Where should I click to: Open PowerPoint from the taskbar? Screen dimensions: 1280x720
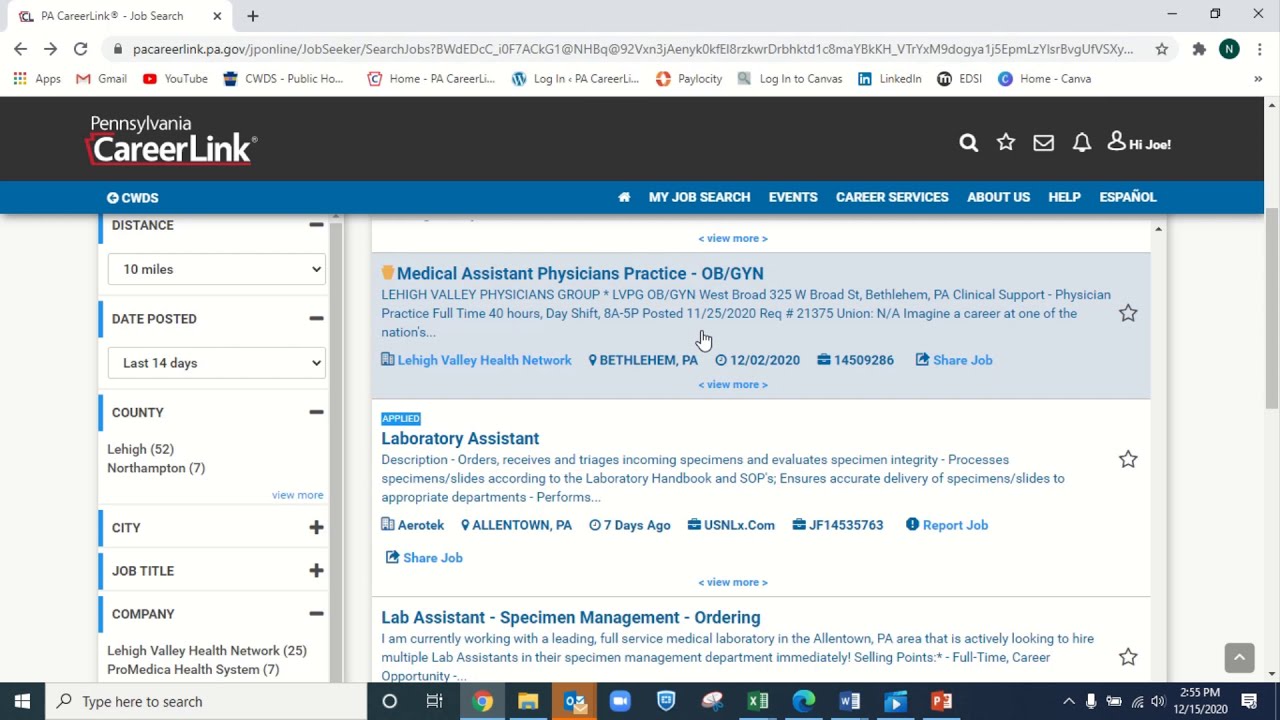942,701
